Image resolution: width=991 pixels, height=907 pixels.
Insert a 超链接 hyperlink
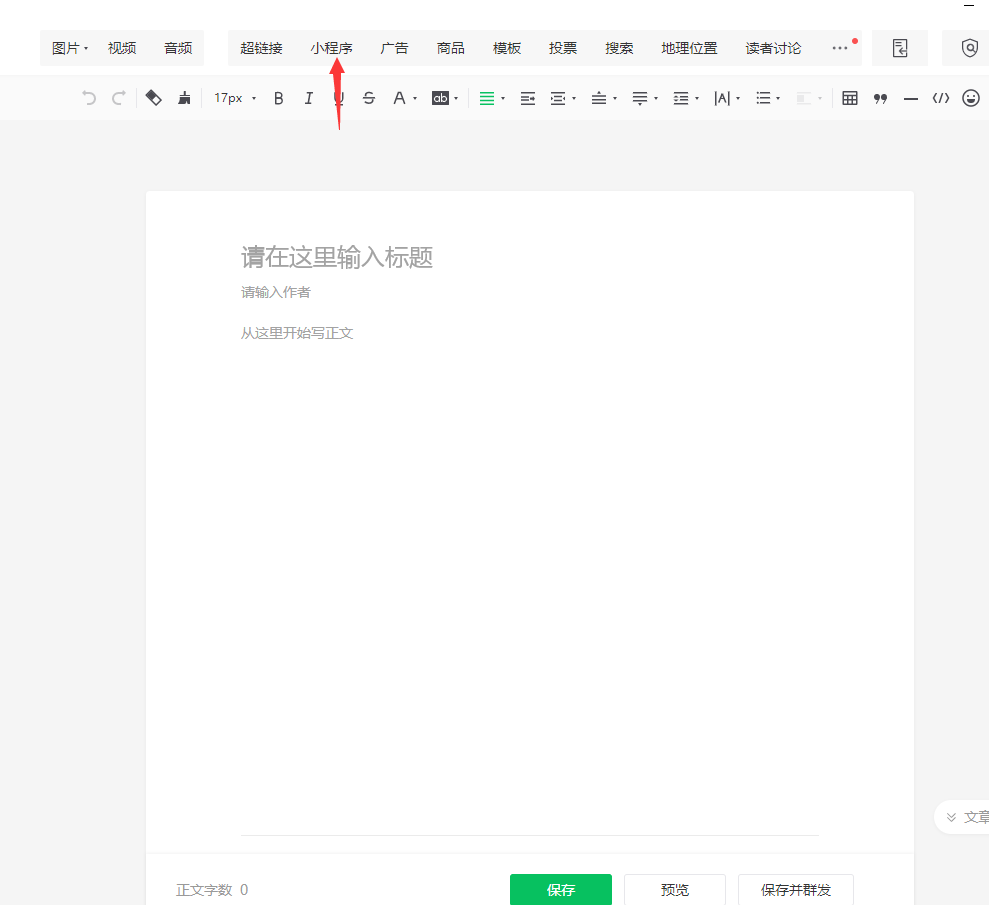(261, 48)
